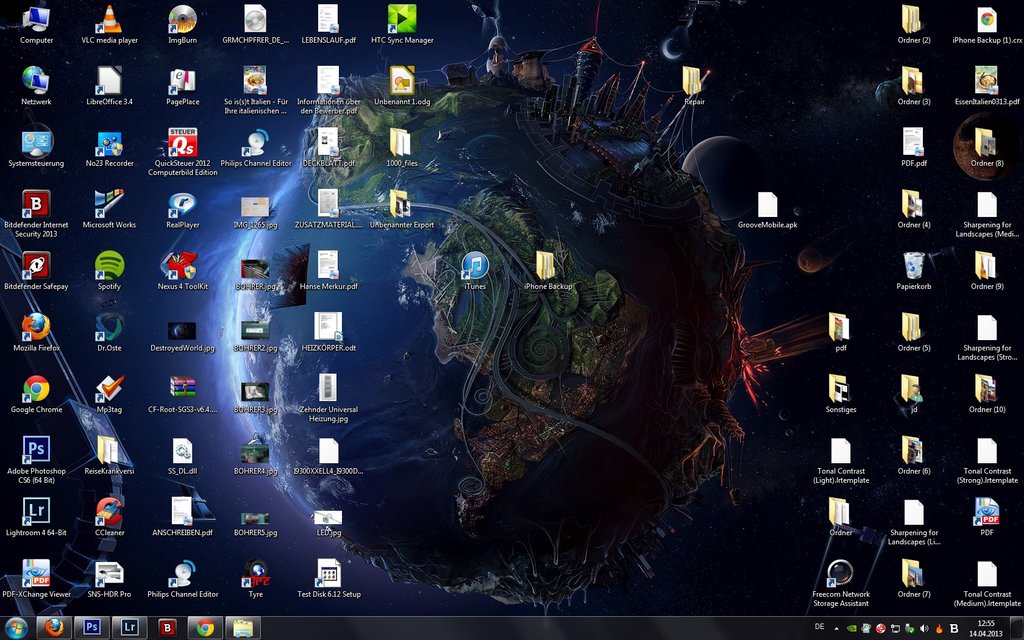Open the iPhone Backup folder
This screenshot has height=640, width=1024.
[x=547, y=266]
